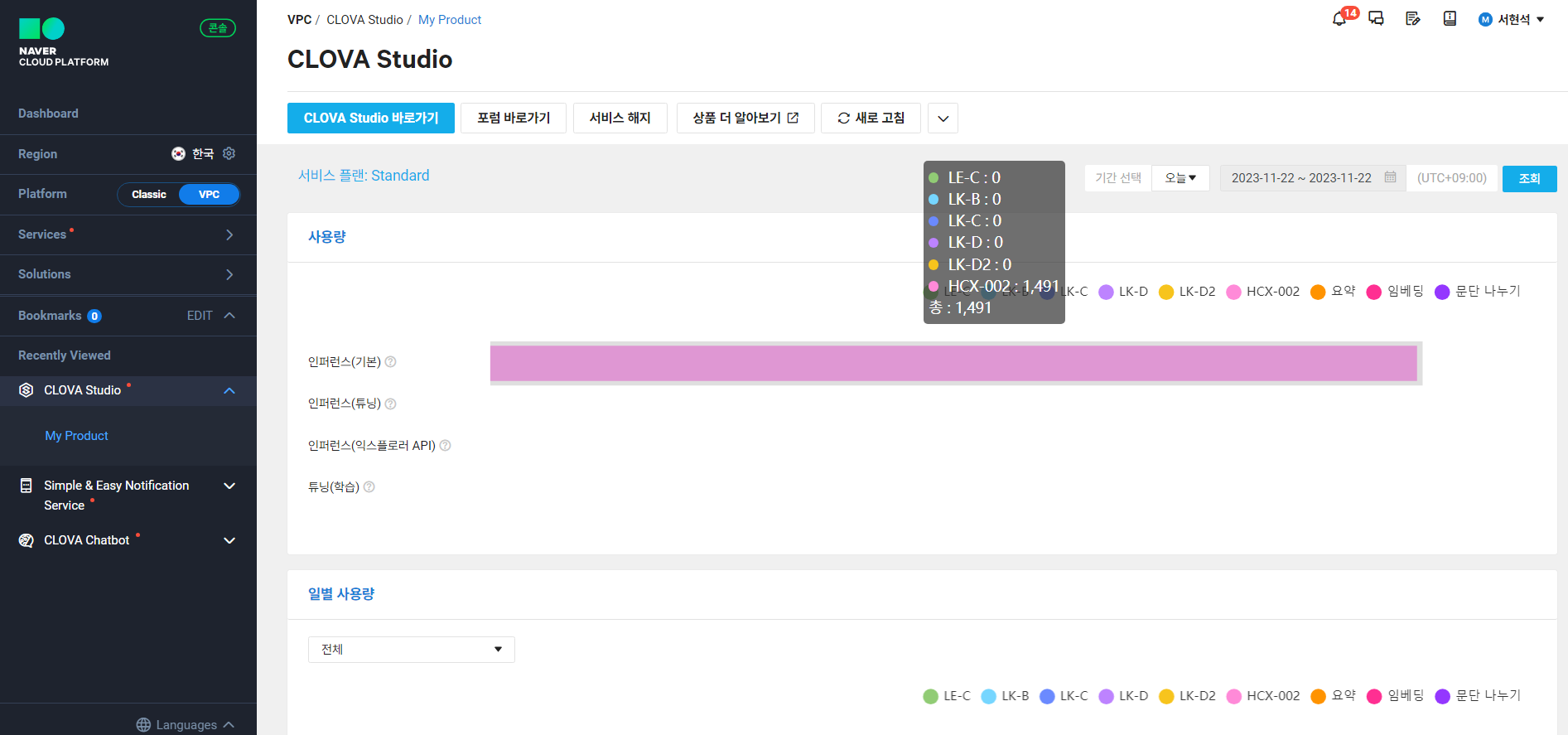
Task: Expand the Services menu chevron
Action: tap(229, 235)
